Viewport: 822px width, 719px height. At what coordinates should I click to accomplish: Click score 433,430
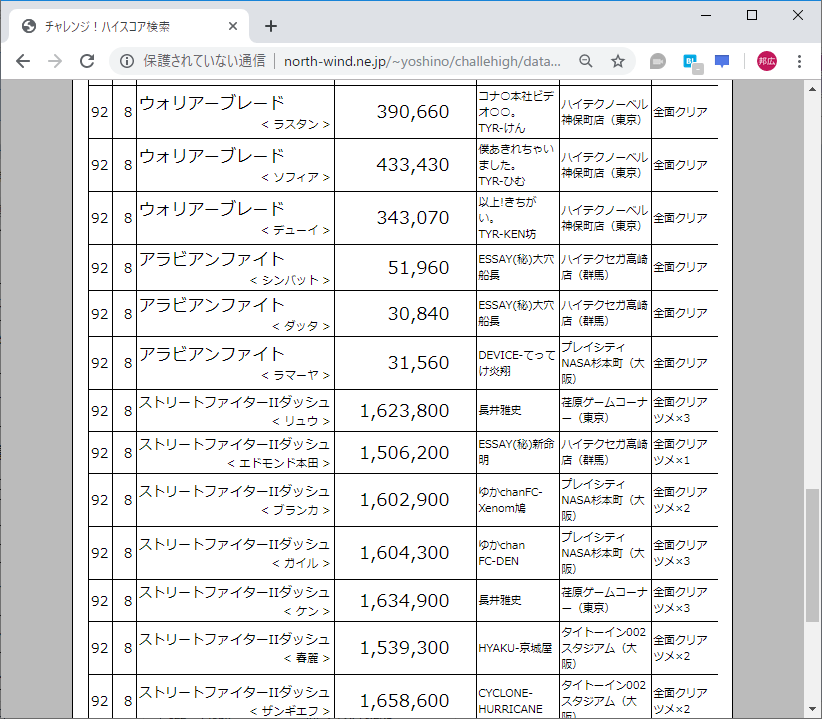[413, 165]
